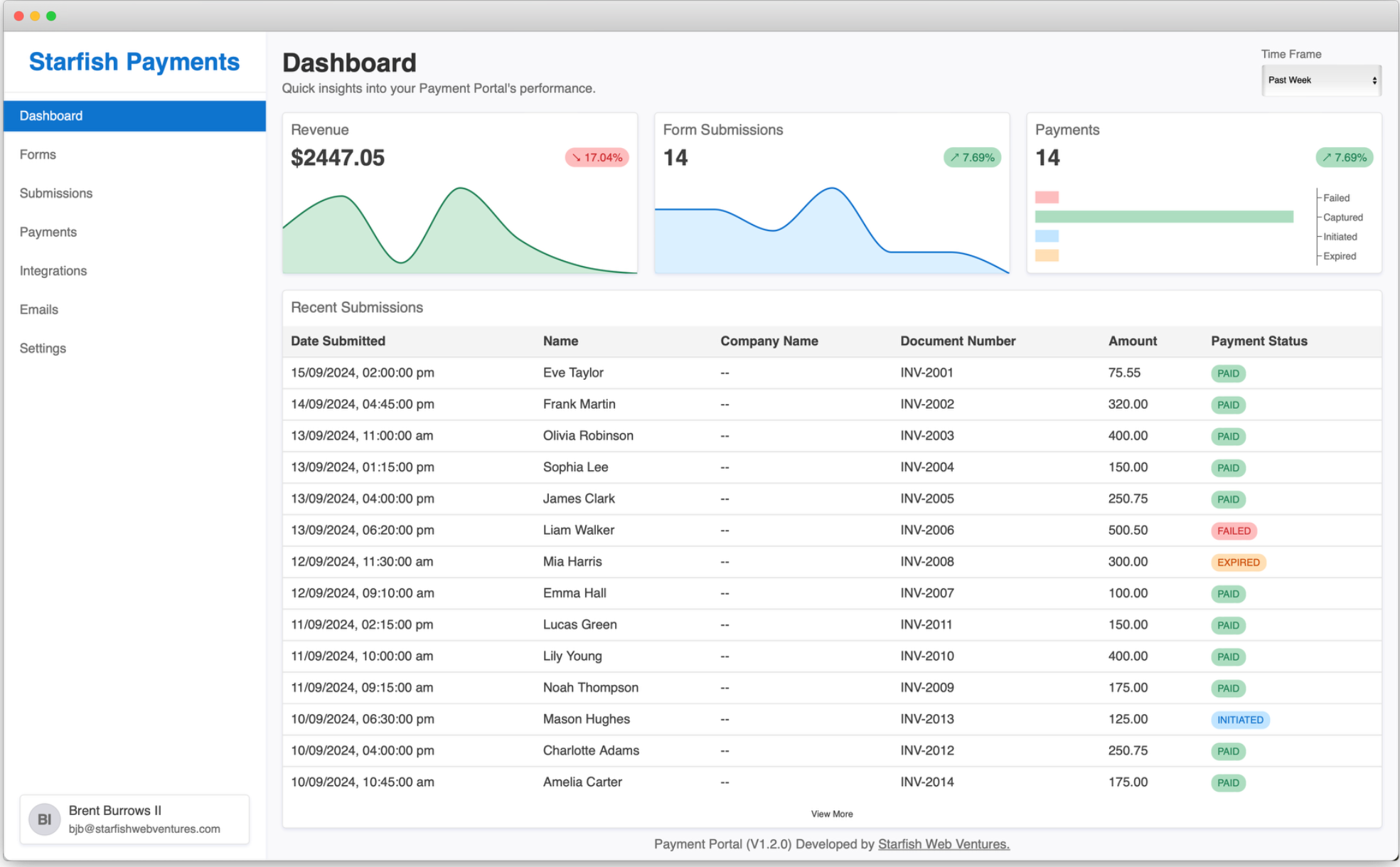Click the Recent Submissions heading

pos(357,307)
